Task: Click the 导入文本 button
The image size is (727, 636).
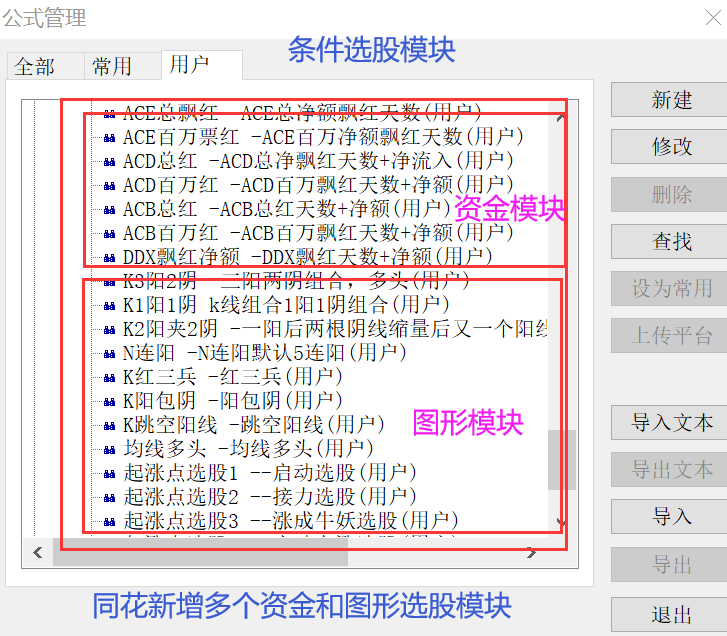Action: click(x=671, y=422)
